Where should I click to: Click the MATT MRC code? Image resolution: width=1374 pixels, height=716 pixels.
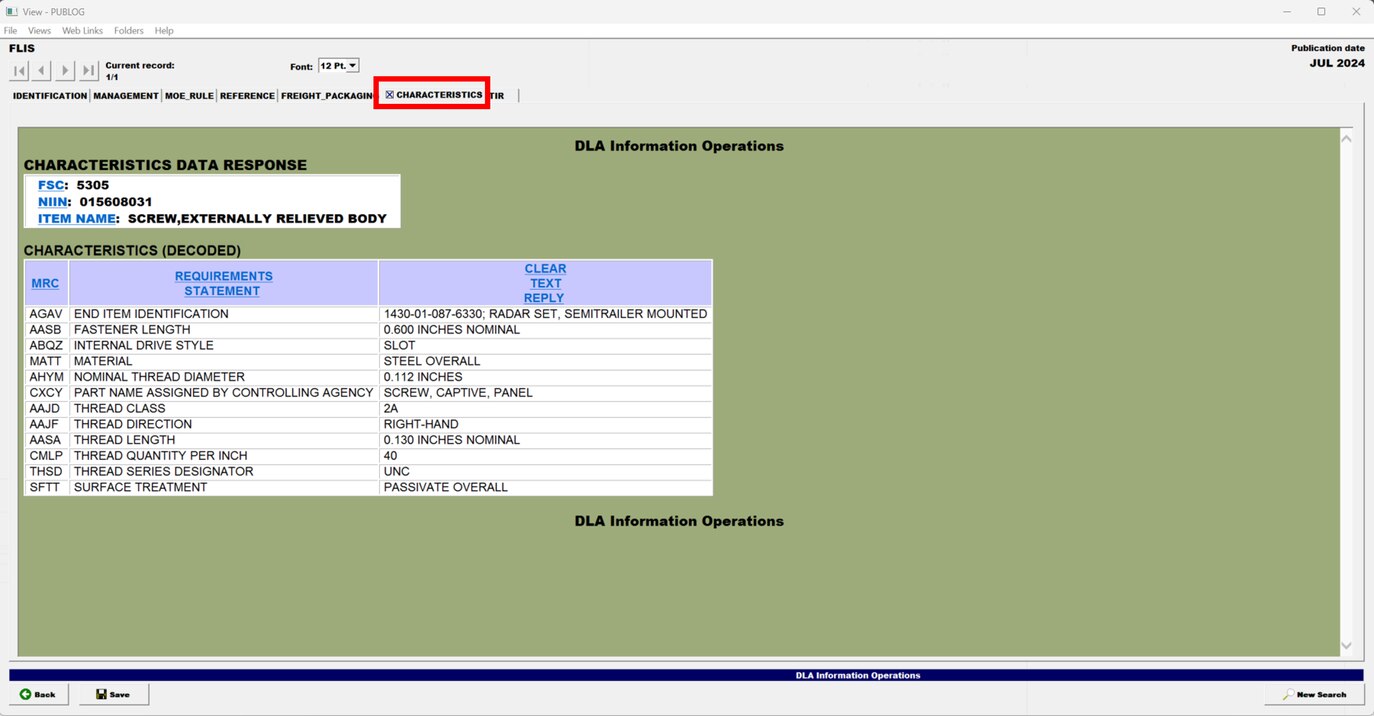coord(46,361)
